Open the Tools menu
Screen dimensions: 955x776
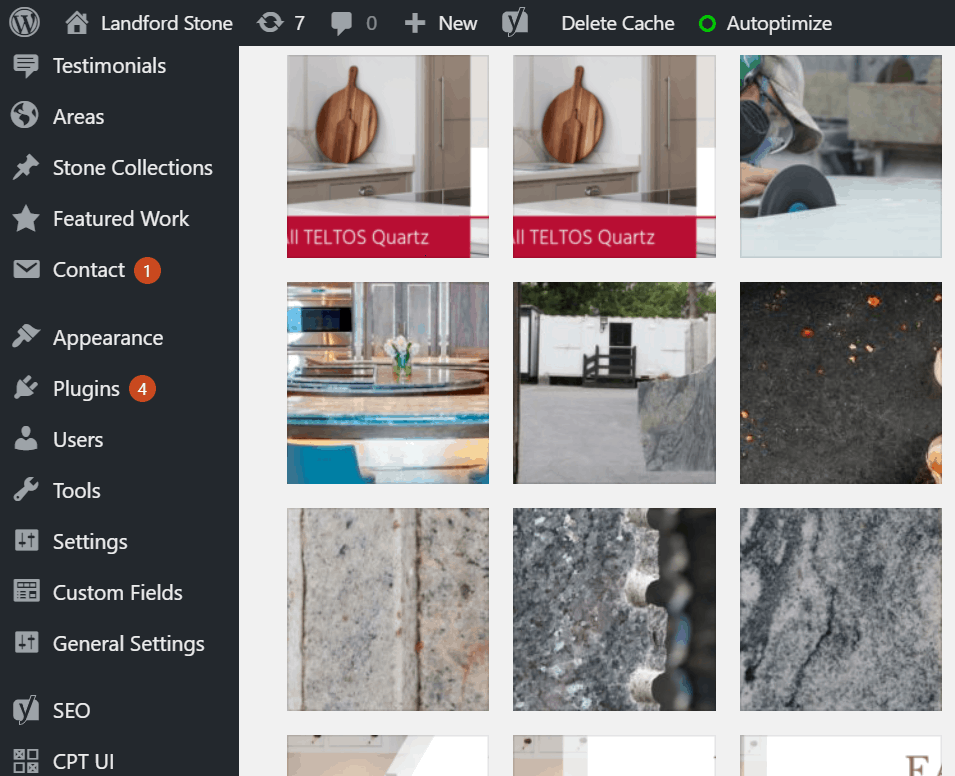point(76,491)
